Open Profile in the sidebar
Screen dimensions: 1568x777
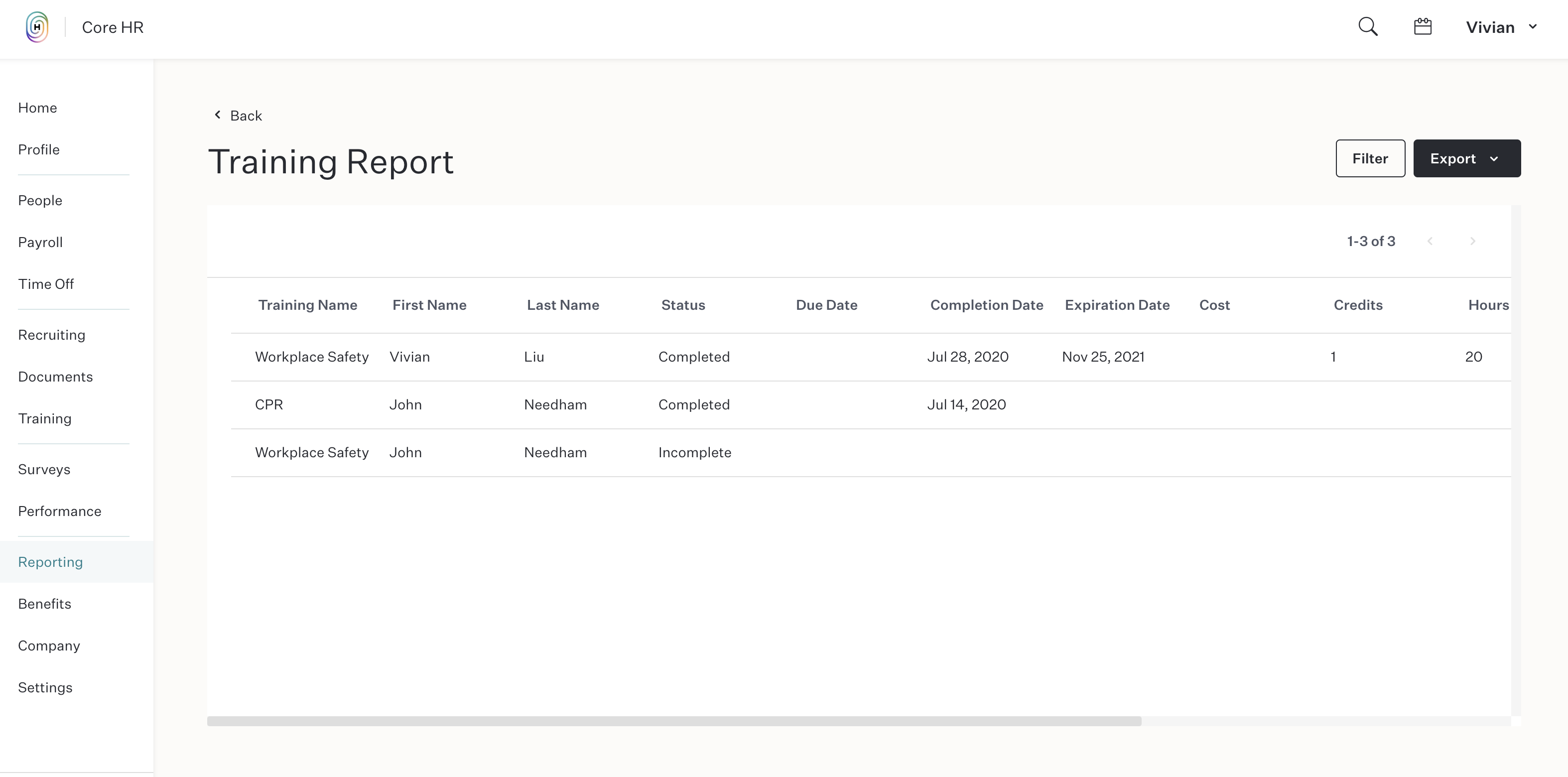click(x=39, y=150)
